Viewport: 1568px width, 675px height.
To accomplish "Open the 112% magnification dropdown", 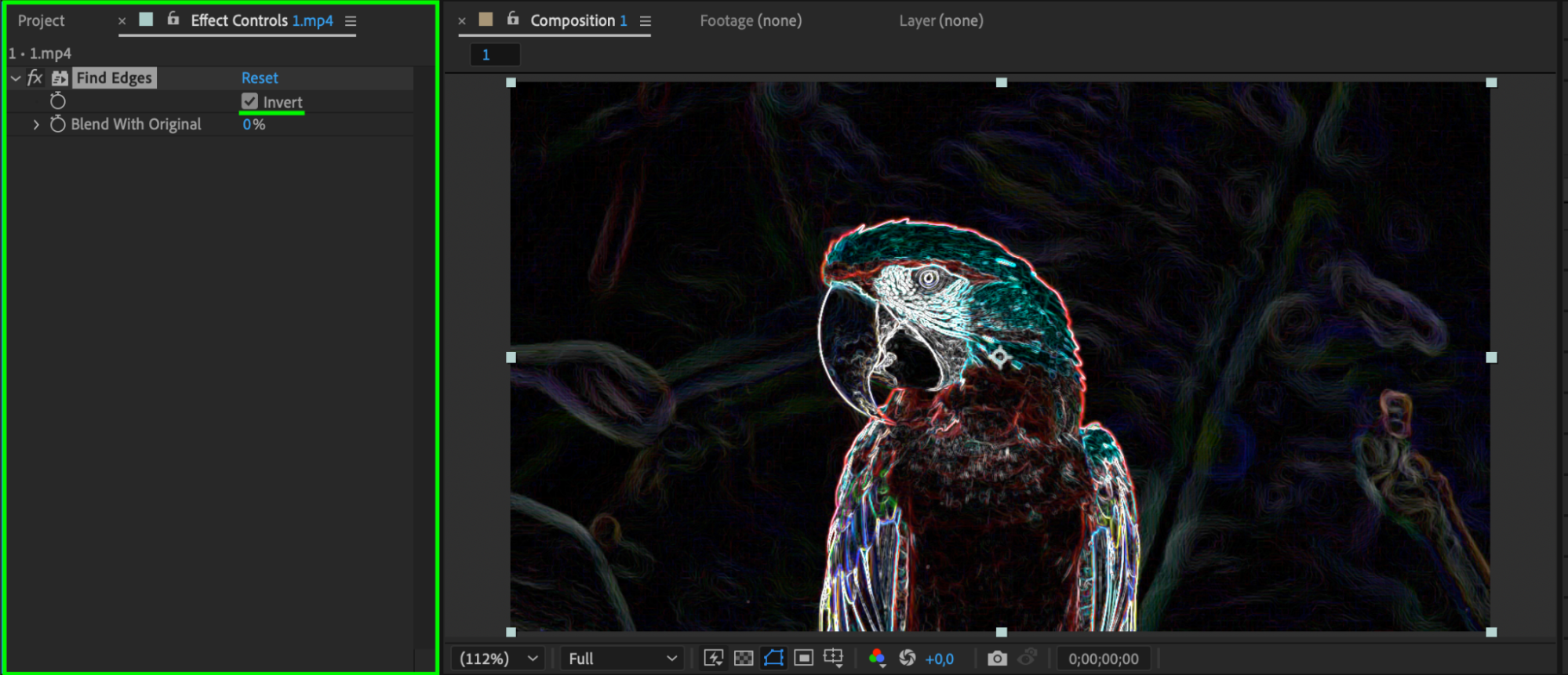I will [x=499, y=659].
